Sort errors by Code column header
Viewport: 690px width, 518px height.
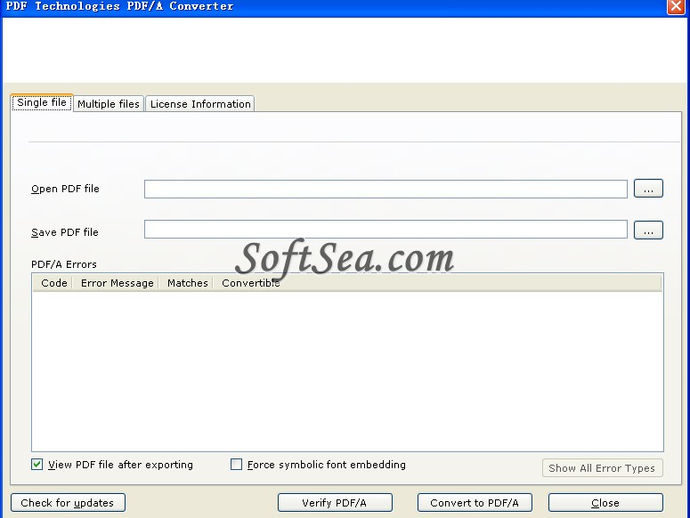tap(54, 283)
